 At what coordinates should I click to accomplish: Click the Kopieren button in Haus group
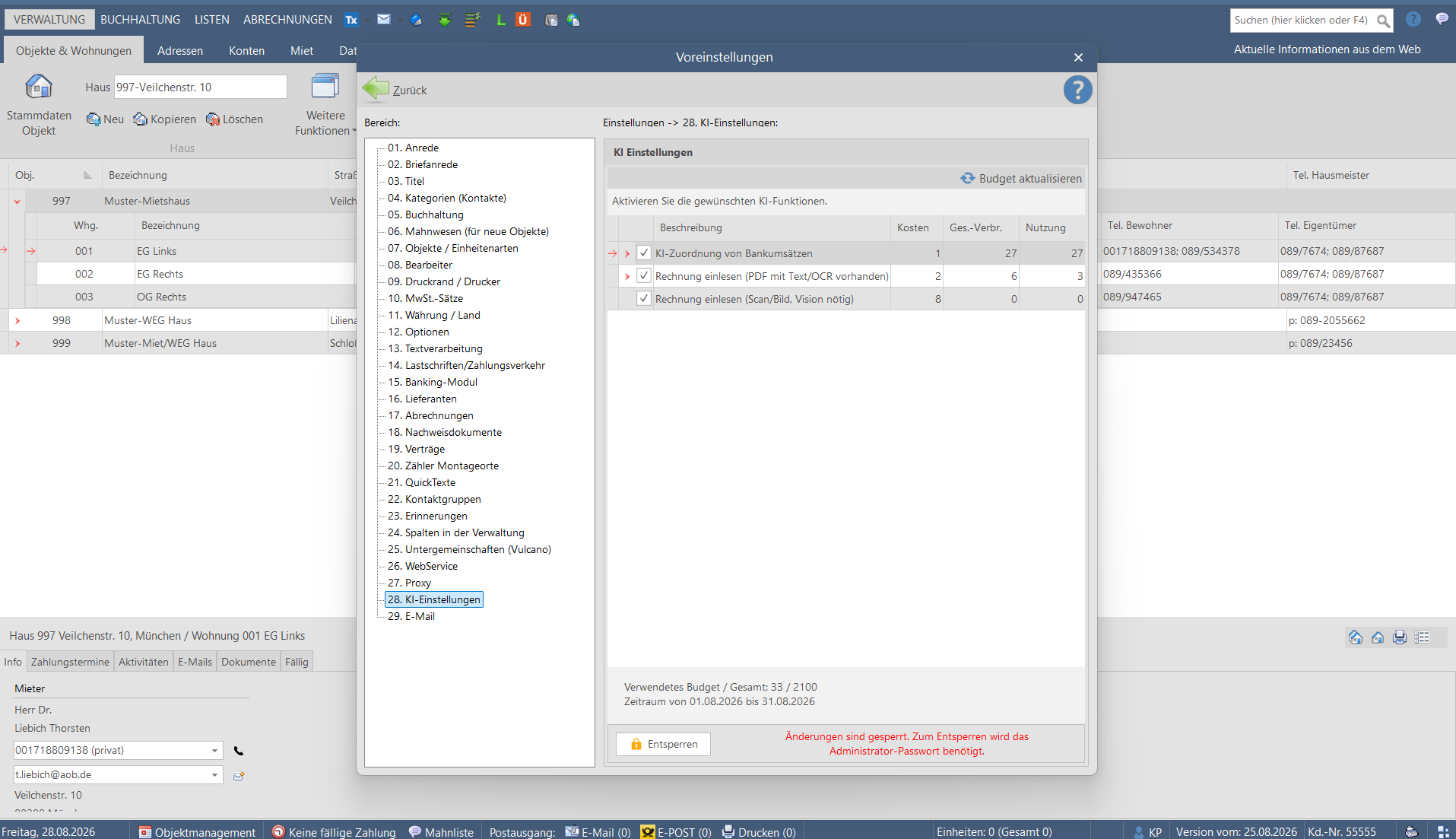click(x=164, y=119)
